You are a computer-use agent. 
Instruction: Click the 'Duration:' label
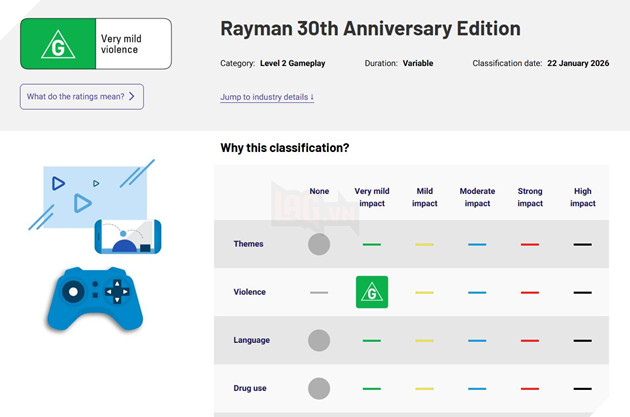click(x=381, y=63)
